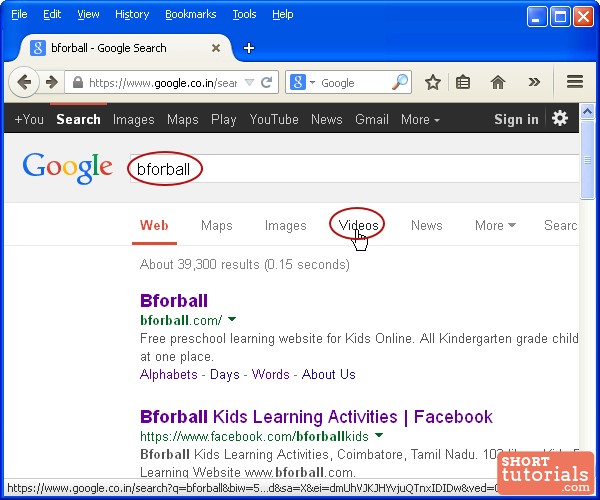Open Maps in black Google bar

(183, 119)
